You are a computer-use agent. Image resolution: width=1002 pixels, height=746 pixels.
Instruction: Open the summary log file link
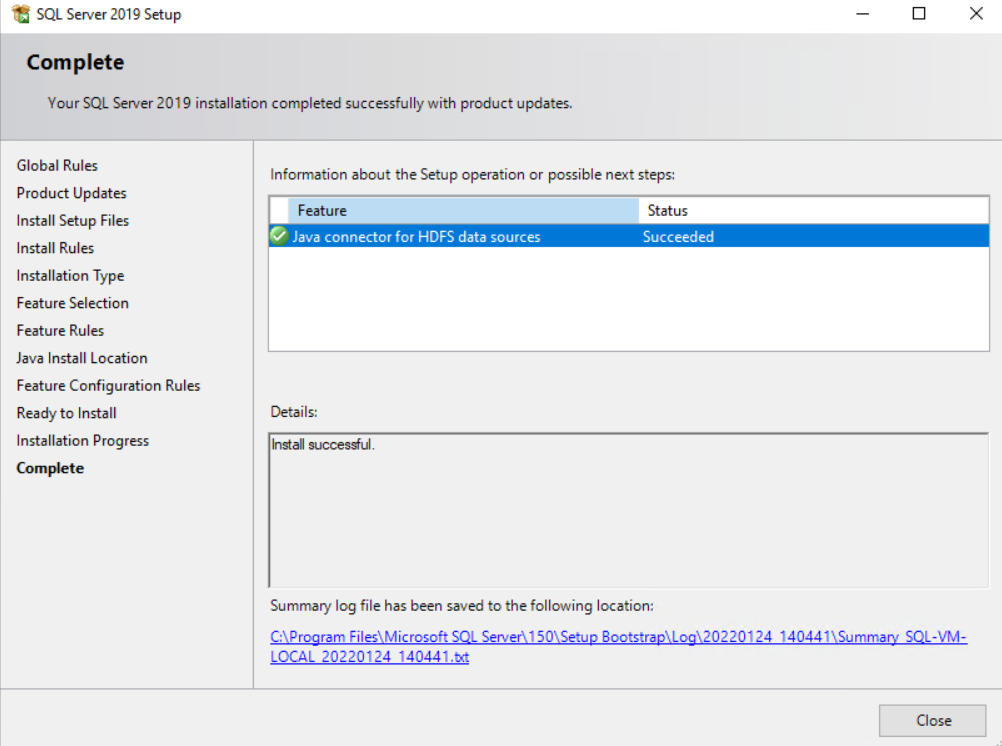(618, 646)
